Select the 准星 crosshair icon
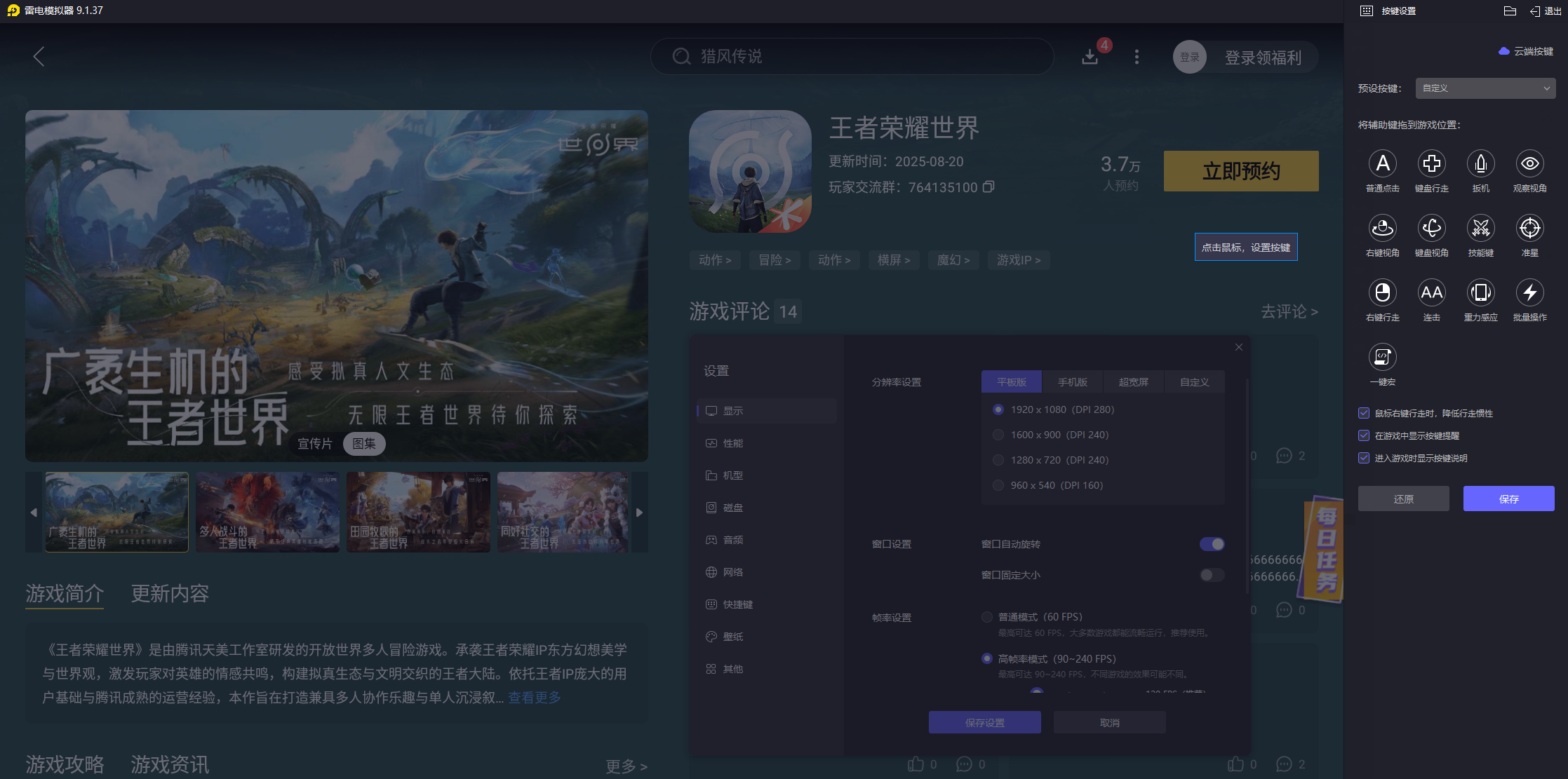This screenshot has width=1568, height=779. [1529, 228]
